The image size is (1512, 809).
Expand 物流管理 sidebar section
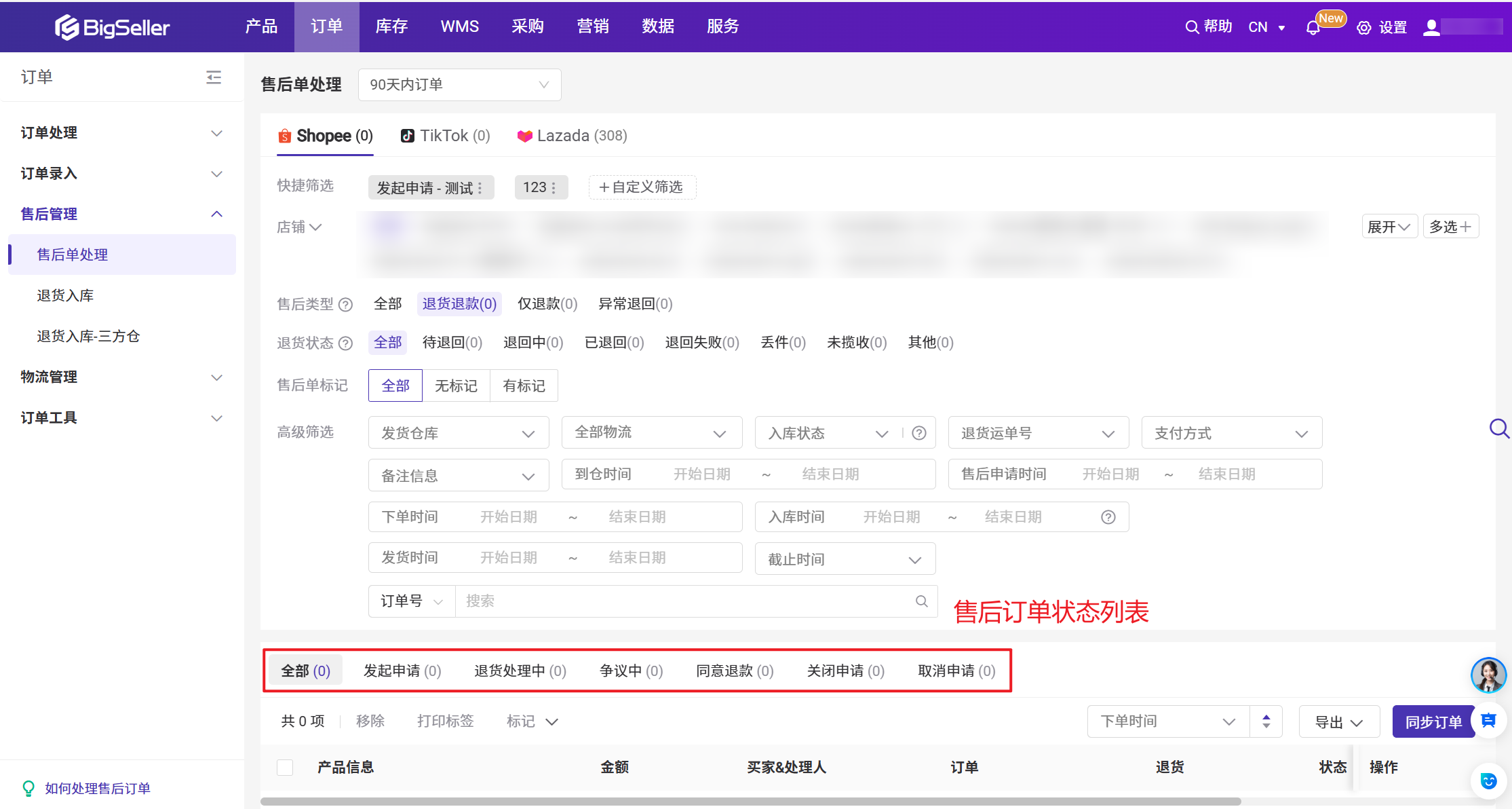[122, 377]
